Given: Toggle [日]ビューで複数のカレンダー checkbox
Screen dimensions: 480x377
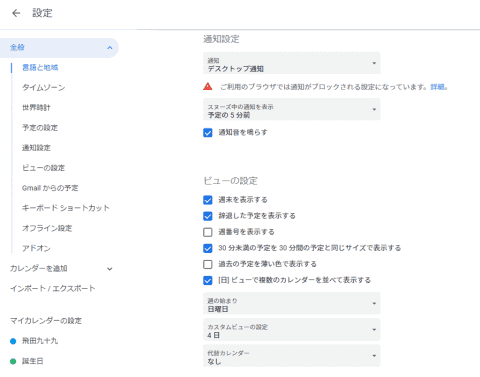Looking at the screenshot, I should click(208, 280).
